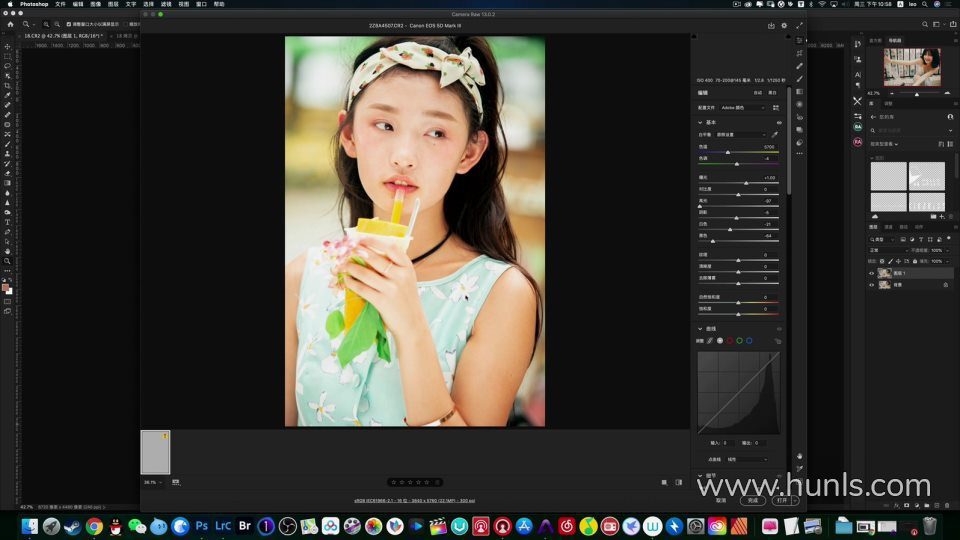The height and width of the screenshot is (540, 960).
Task: Switch to the Navigator panel tab
Action: [x=895, y=40]
